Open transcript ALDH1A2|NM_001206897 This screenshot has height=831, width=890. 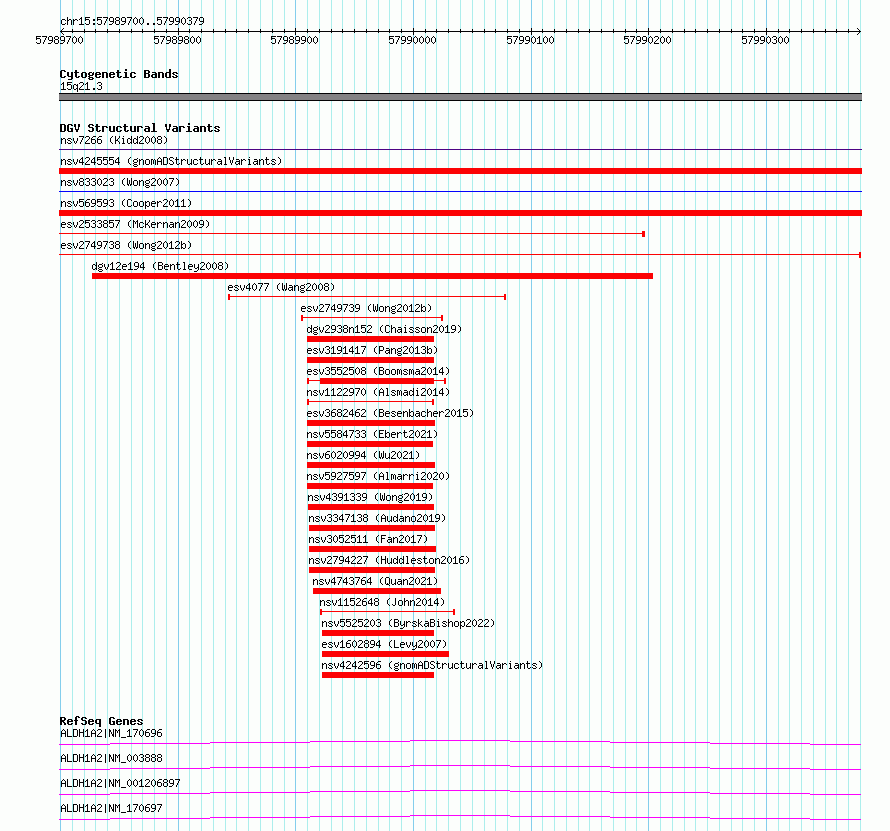(120, 783)
